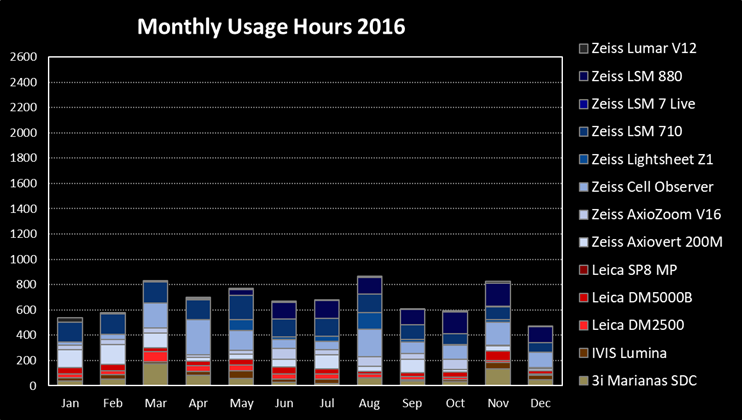Viewport: 742px width, 420px height.
Task: Click the 1000 tick label on the vertical axis
Action: [23, 260]
